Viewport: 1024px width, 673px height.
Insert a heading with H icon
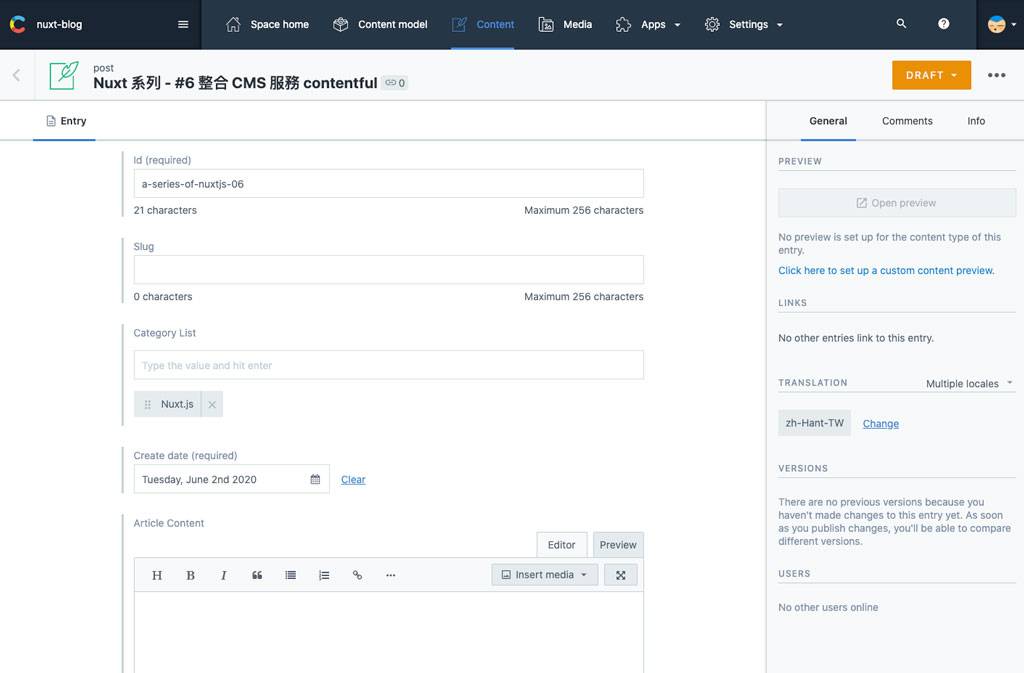[x=157, y=575]
